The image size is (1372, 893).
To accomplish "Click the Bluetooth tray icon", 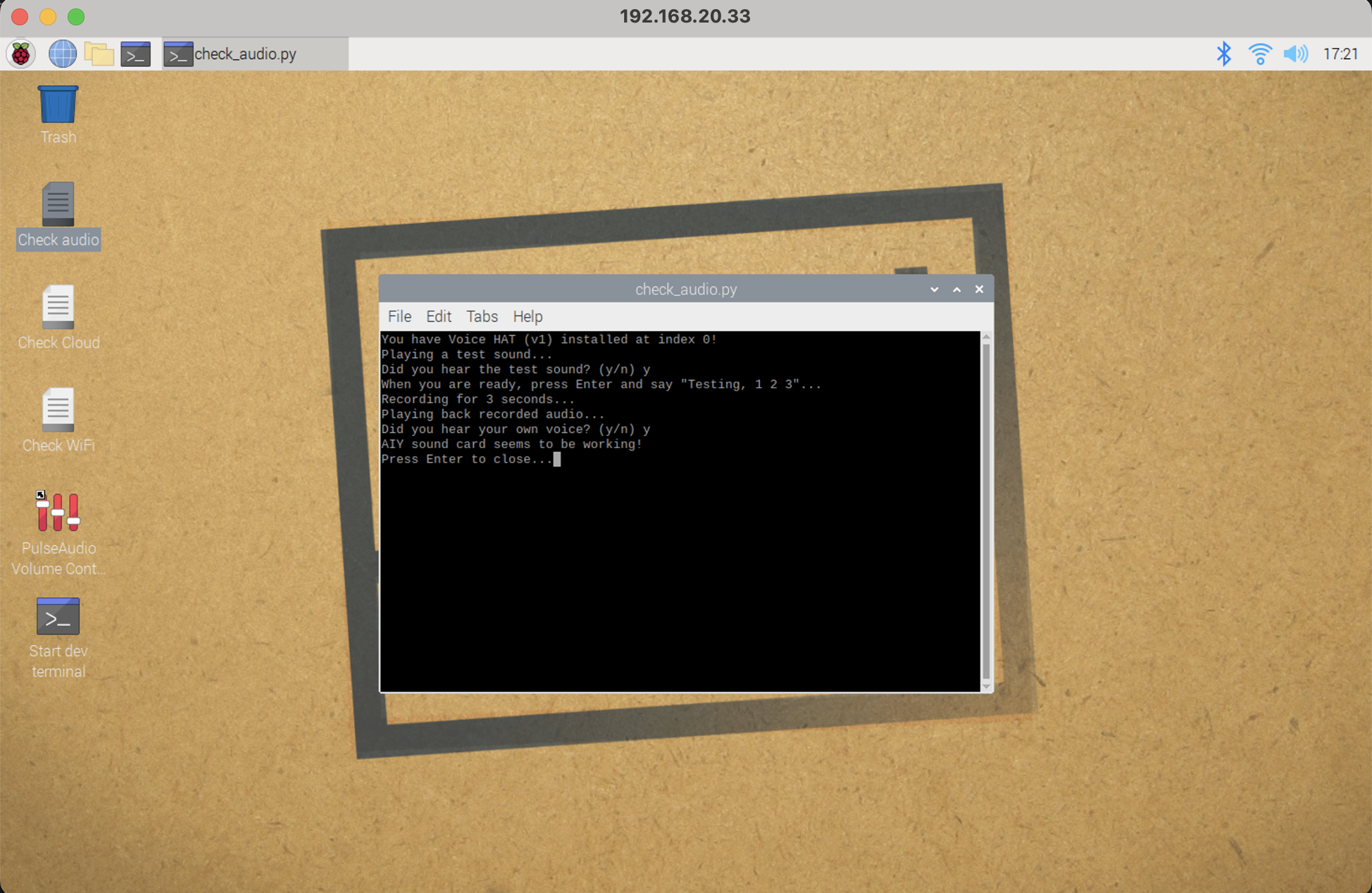I will tap(1223, 54).
